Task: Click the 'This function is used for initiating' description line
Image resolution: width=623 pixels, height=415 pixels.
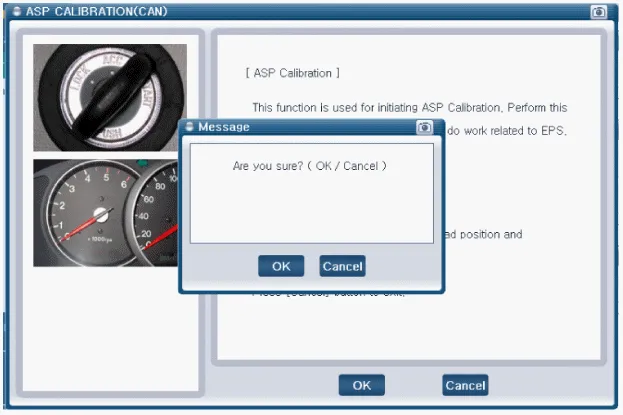Action: (409, 107)
